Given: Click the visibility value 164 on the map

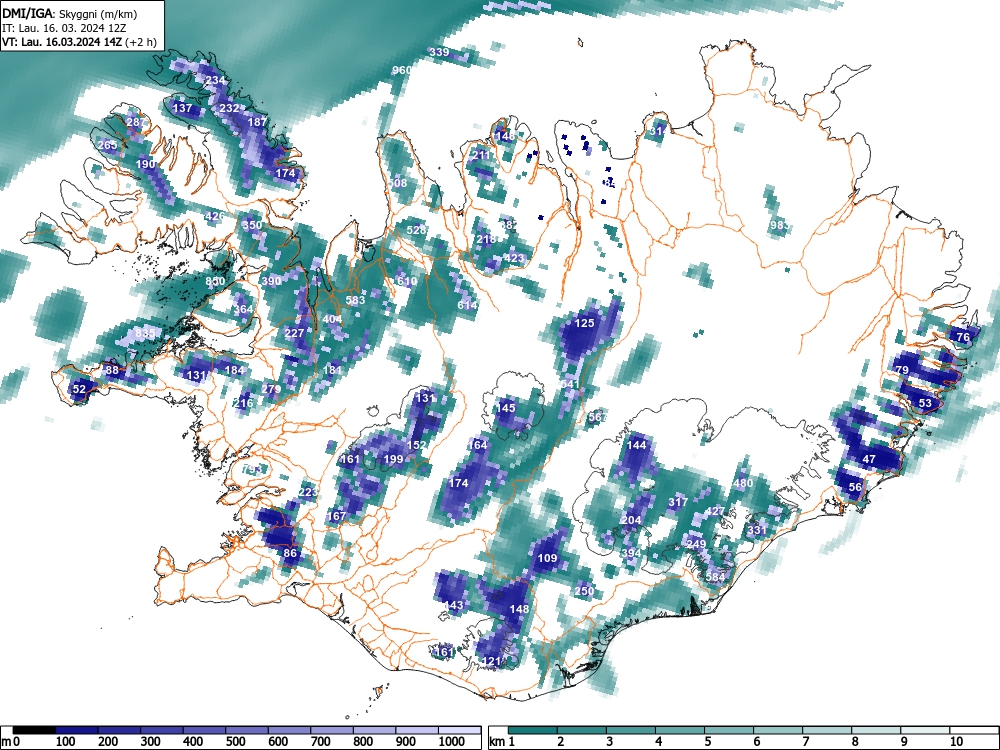Looking at the screenshot, I should pos(477,445).
